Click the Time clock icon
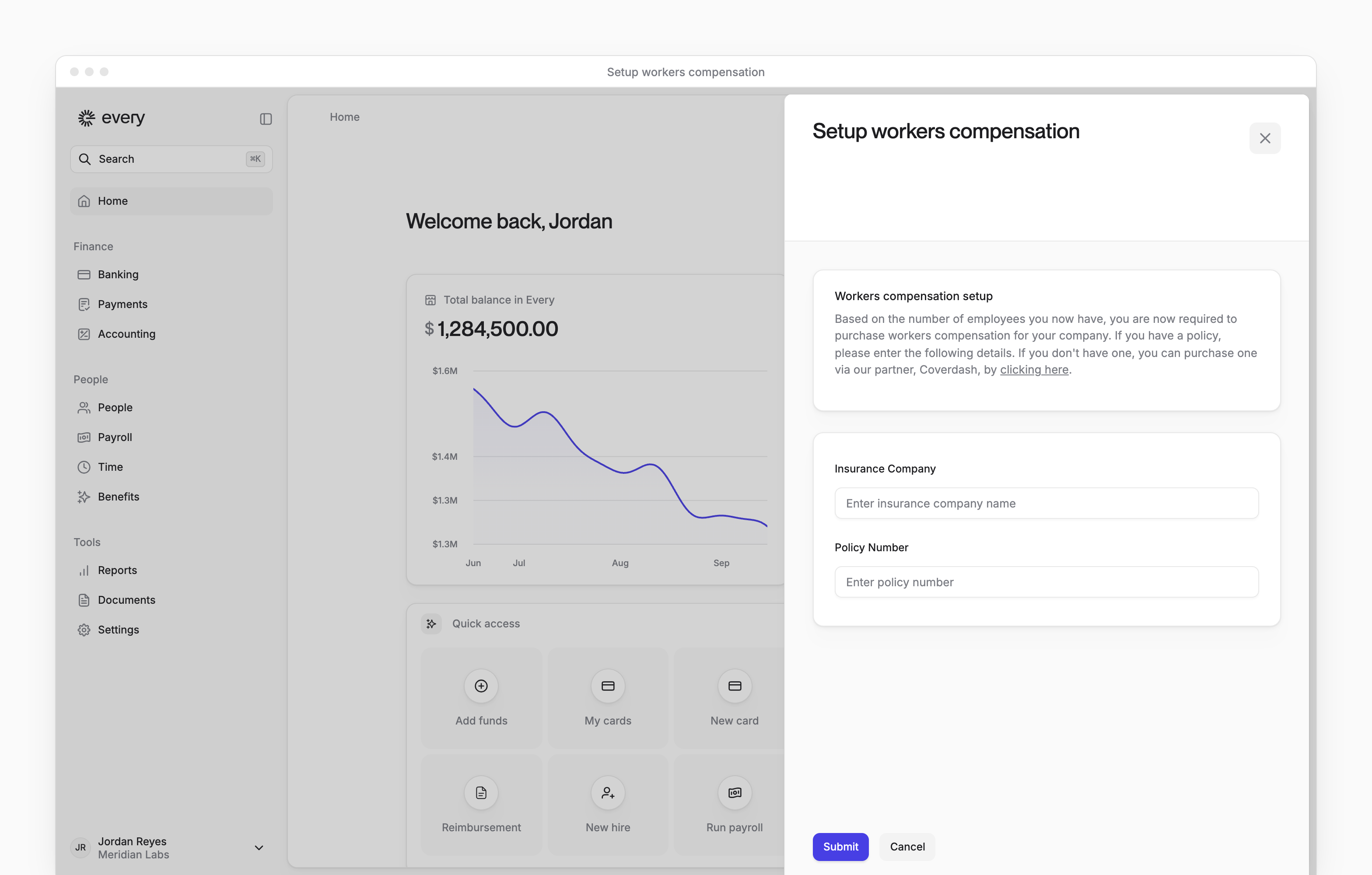This screenshot has height=875, width=1372. coord(84,467)
